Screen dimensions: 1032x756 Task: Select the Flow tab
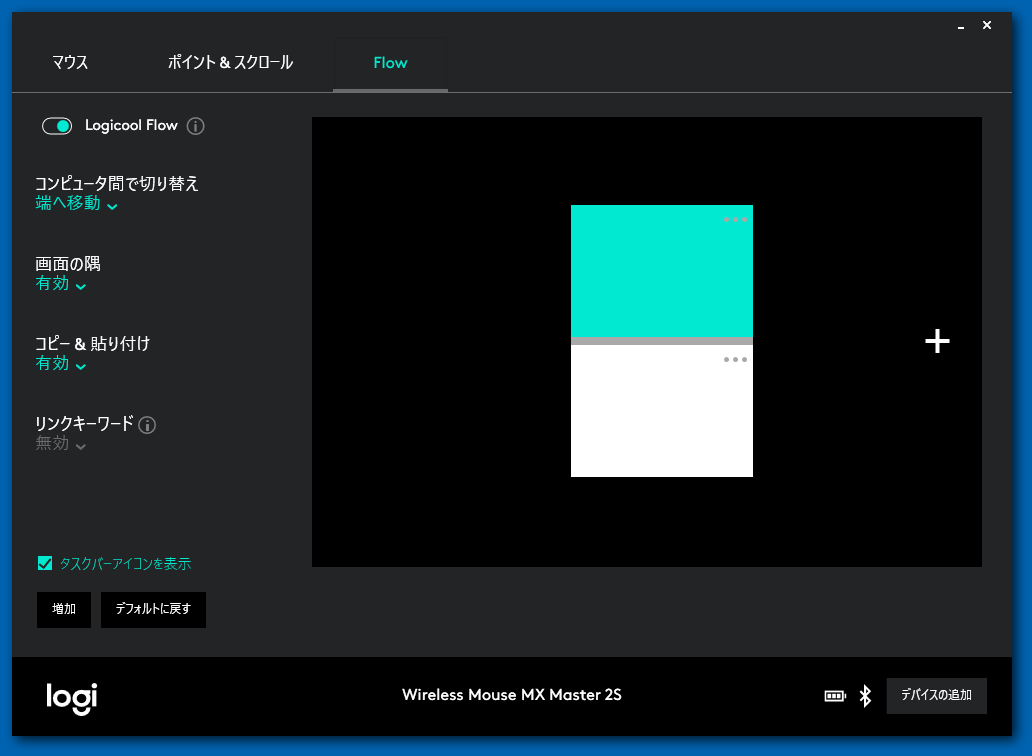[390, 63]
